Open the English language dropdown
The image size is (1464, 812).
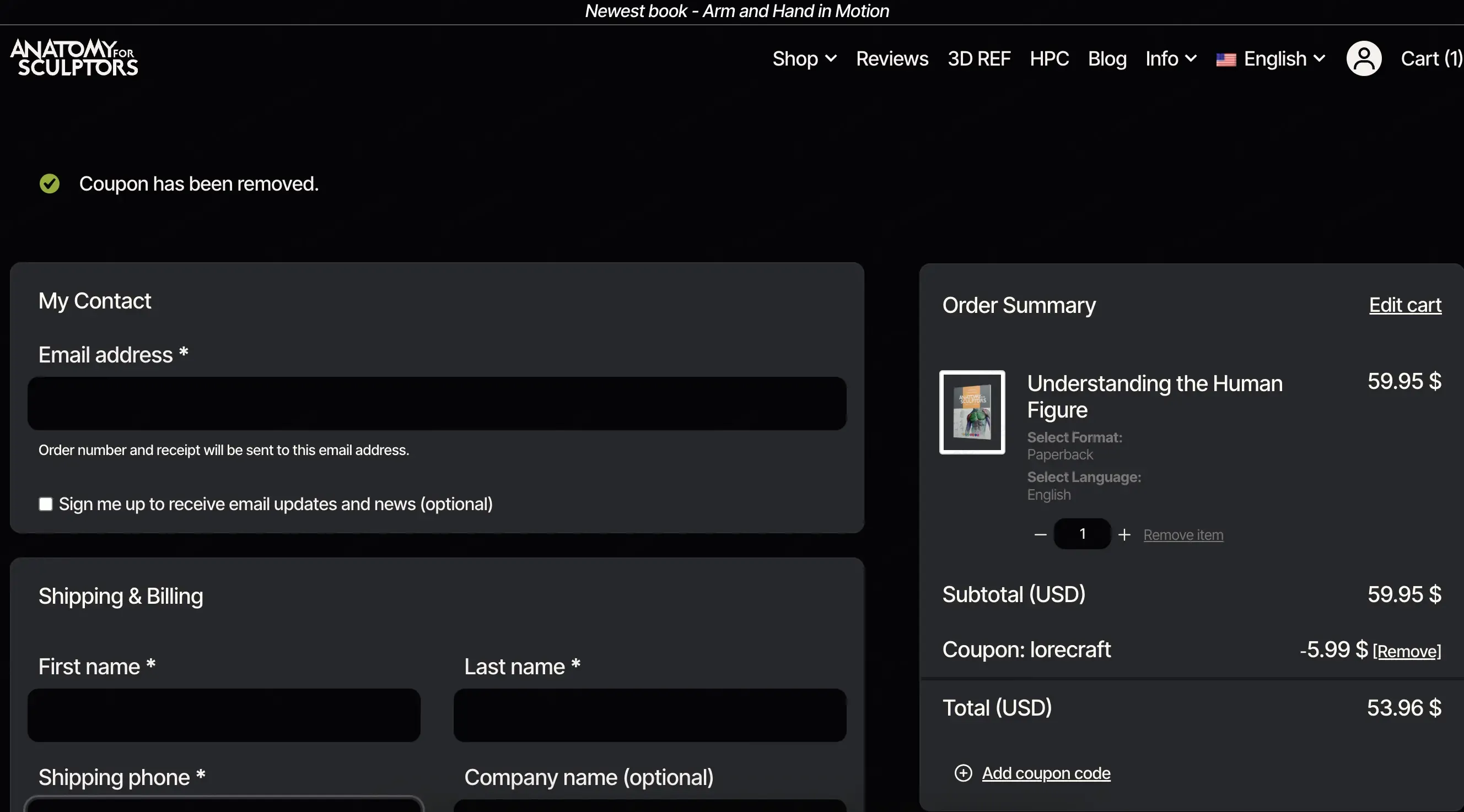click(1284, 58)
